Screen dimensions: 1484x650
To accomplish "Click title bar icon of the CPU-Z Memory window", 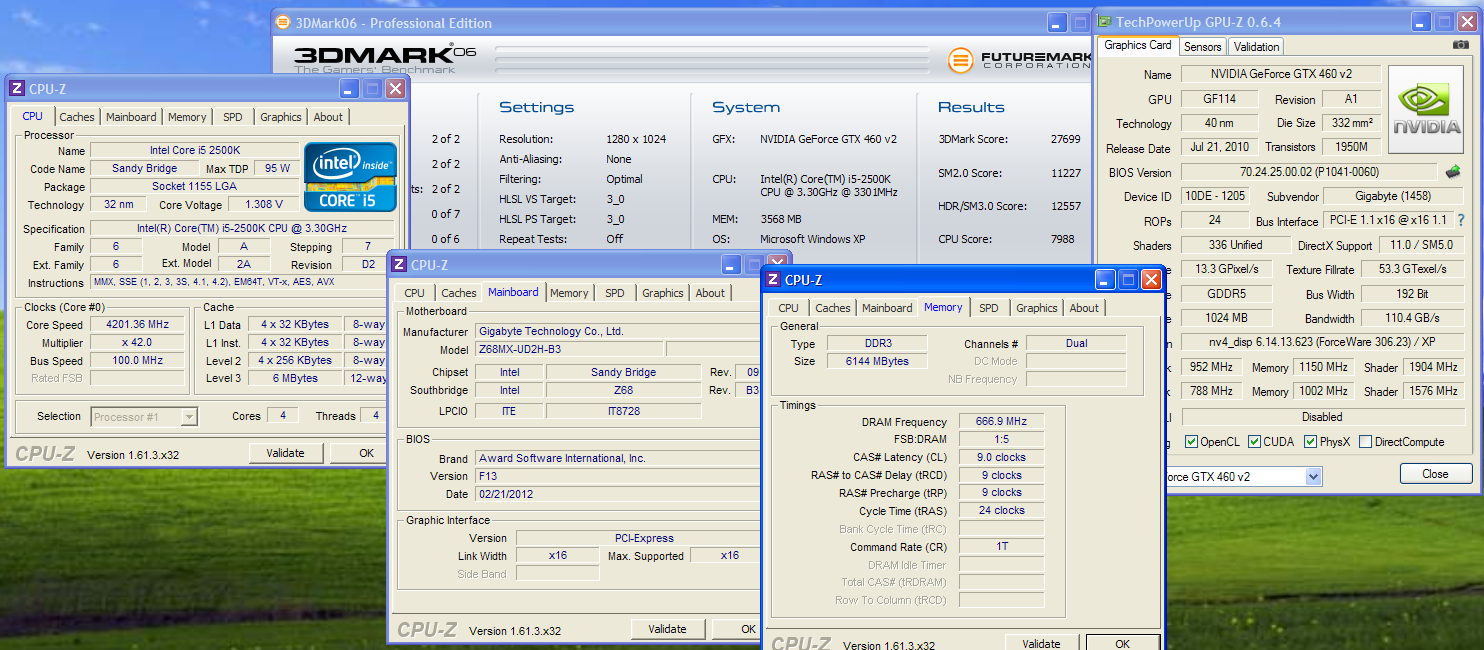I will click(772, 280).
